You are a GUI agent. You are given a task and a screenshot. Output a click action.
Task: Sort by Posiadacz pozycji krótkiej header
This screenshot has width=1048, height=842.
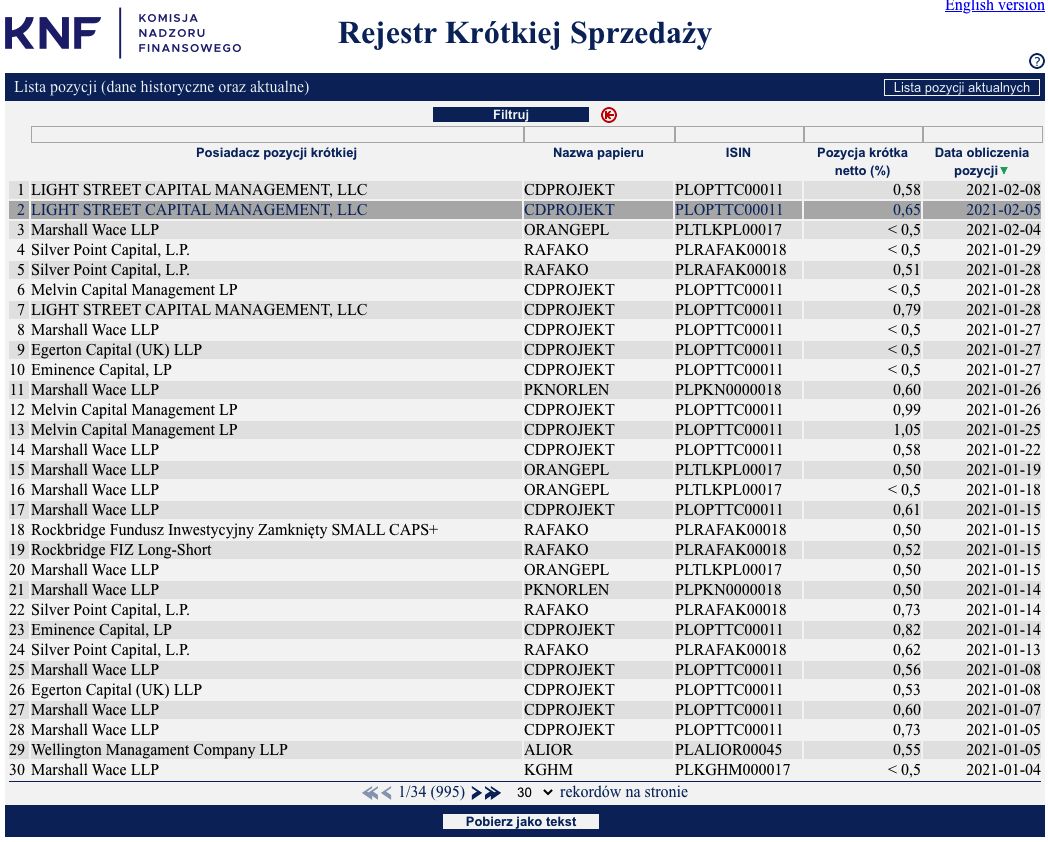point(276,152)
